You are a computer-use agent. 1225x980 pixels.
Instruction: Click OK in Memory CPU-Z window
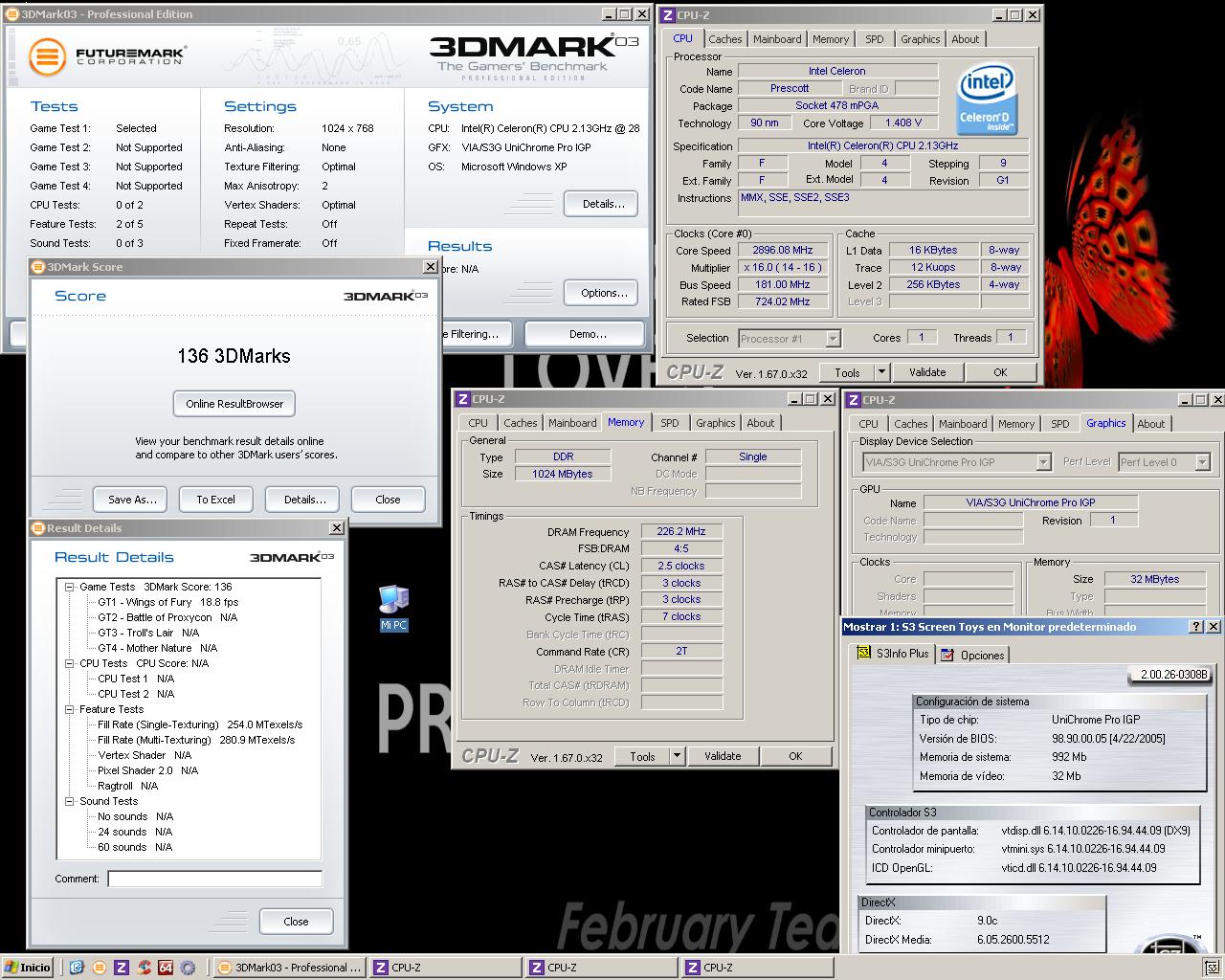coord(795,756)
